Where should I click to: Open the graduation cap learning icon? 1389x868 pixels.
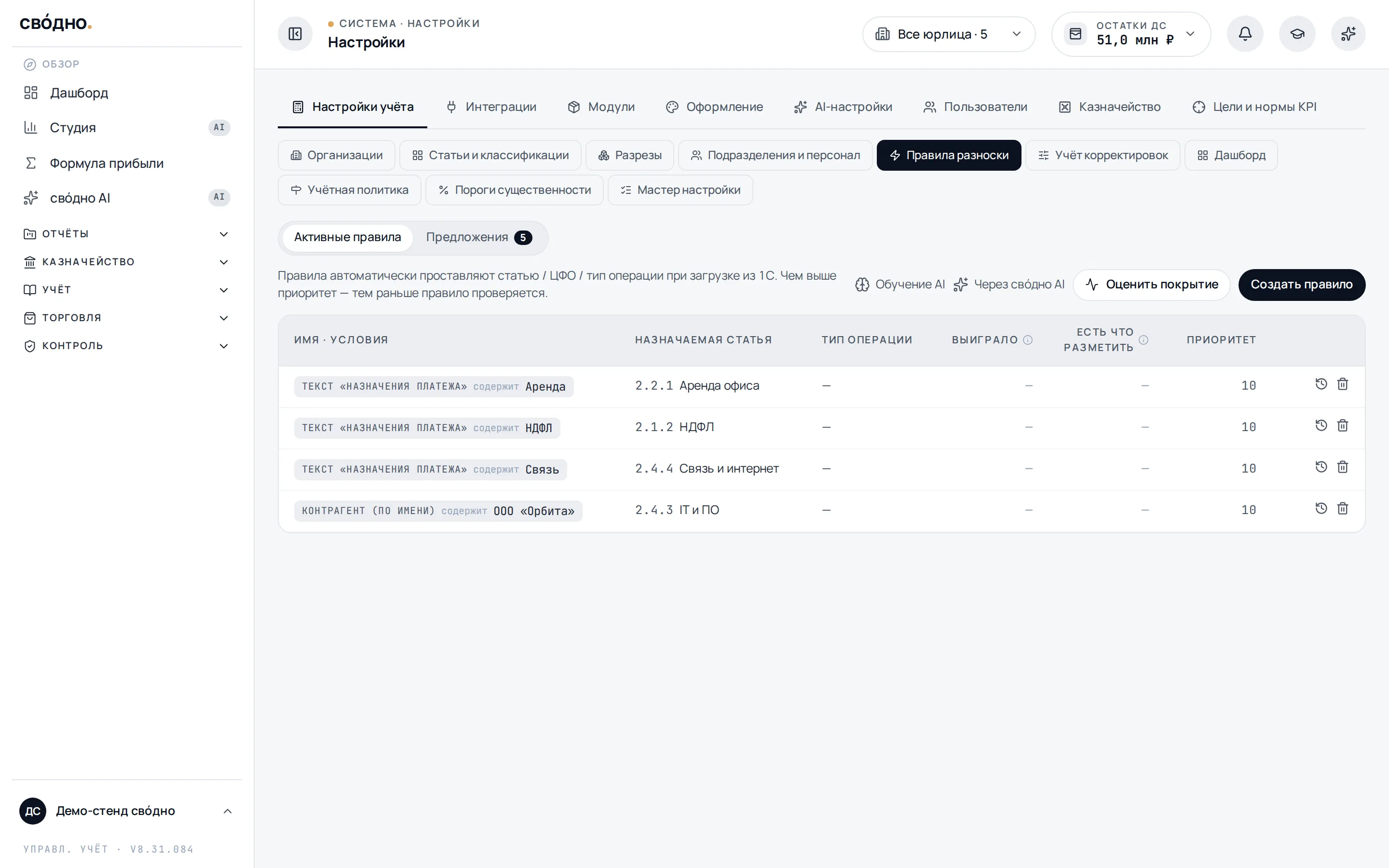tap(1296, 34)
